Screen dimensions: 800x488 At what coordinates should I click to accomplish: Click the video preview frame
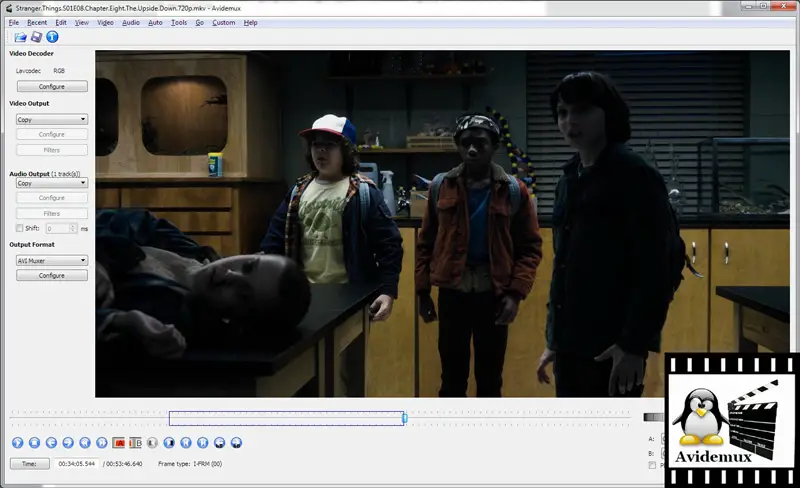coord(442,223)
